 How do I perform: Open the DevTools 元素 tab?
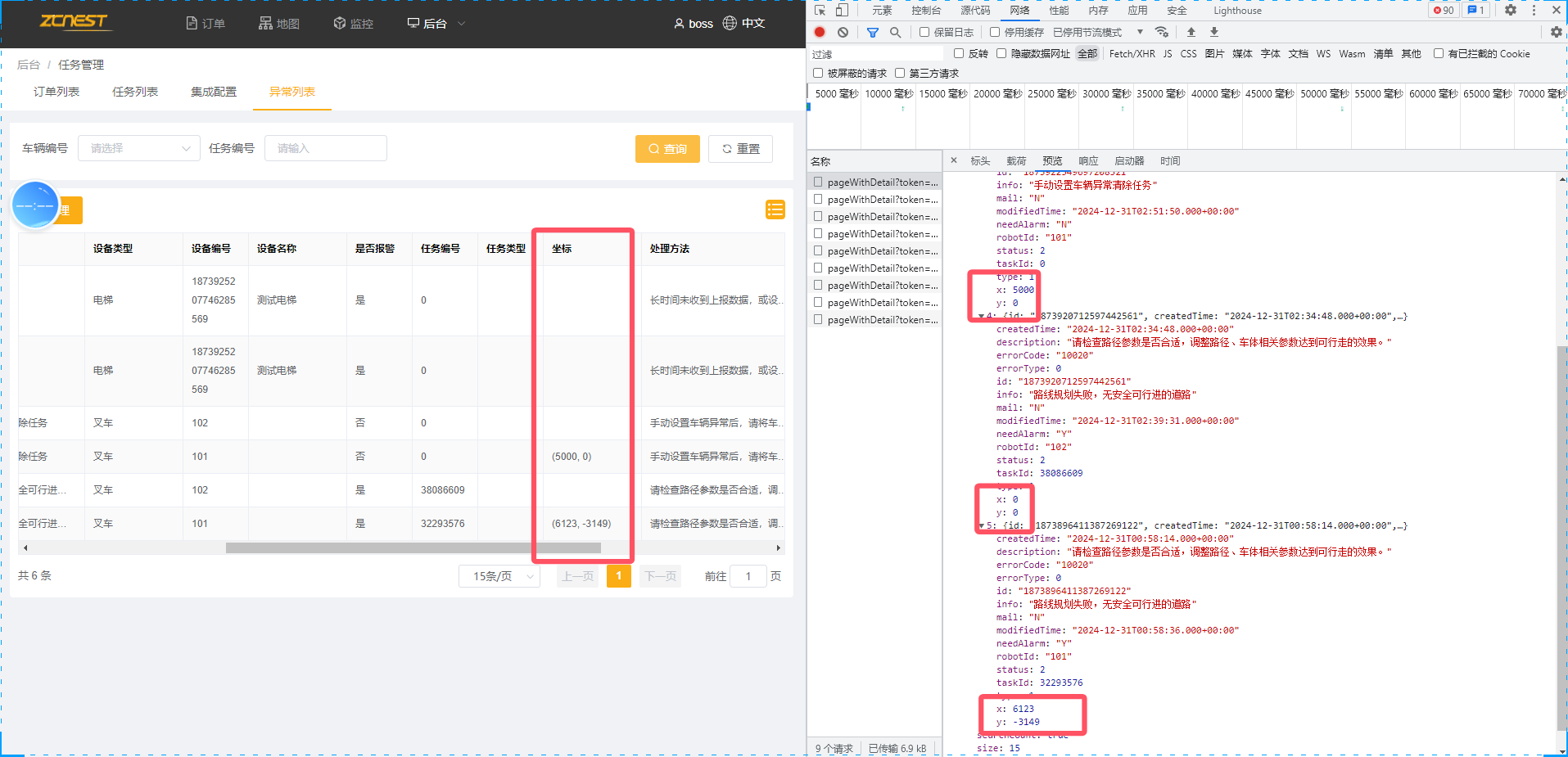(882, 10)
